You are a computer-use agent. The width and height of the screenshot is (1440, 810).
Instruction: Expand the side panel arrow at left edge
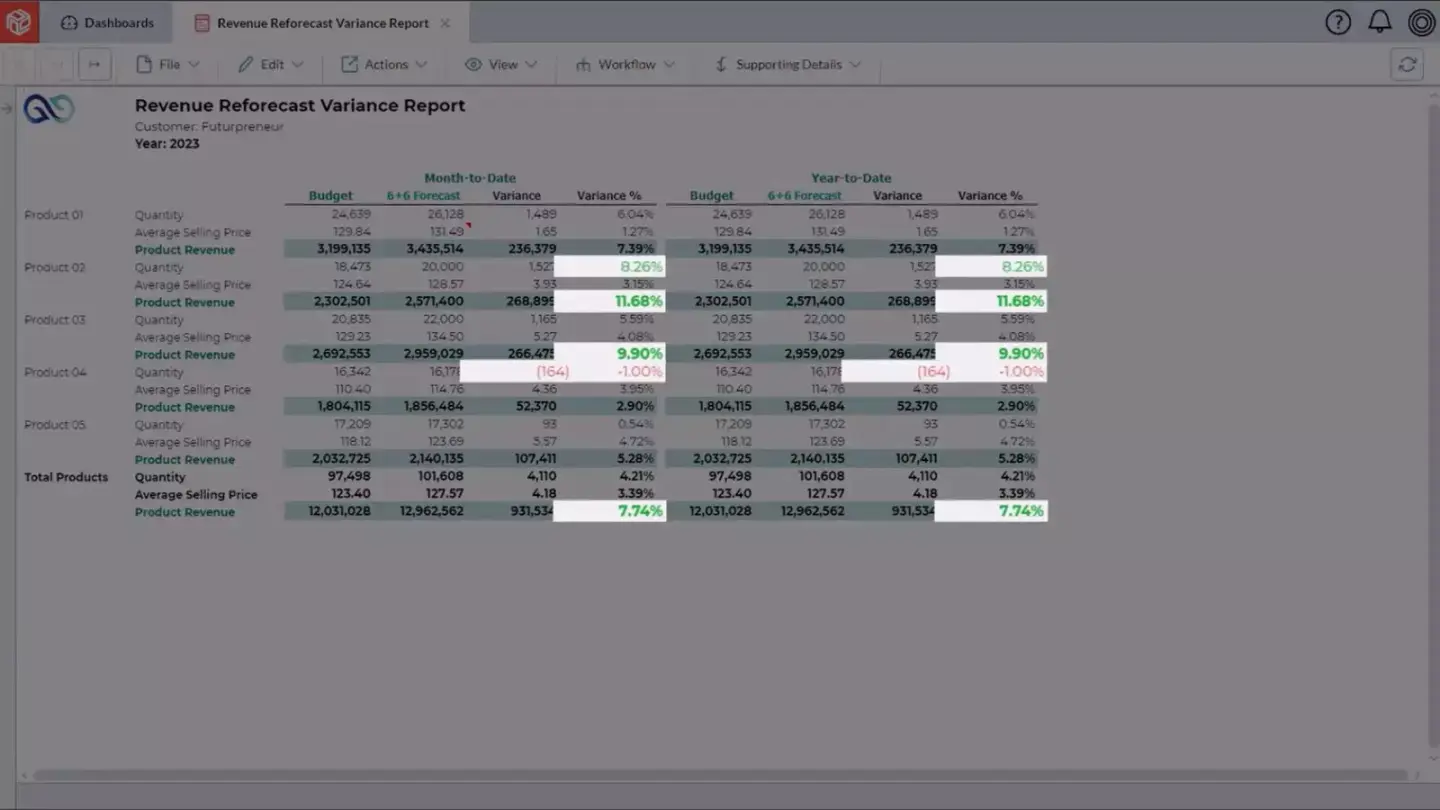(x=7, y=108)
